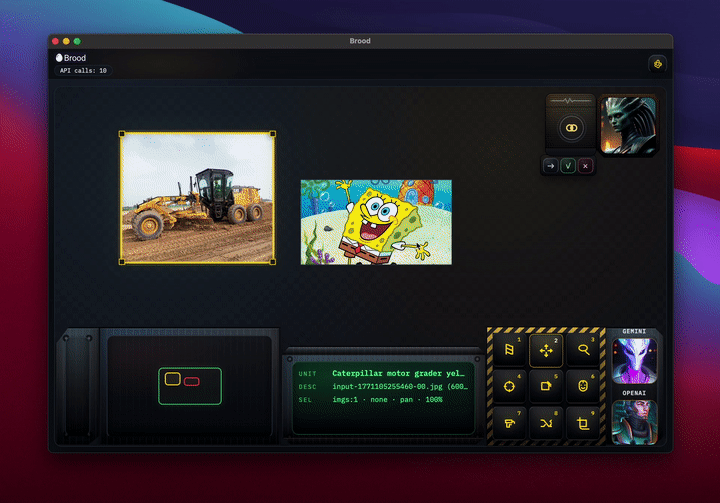Select the SpongeBob image on canvas
720x503 pixels.
[x=376, y=222]
